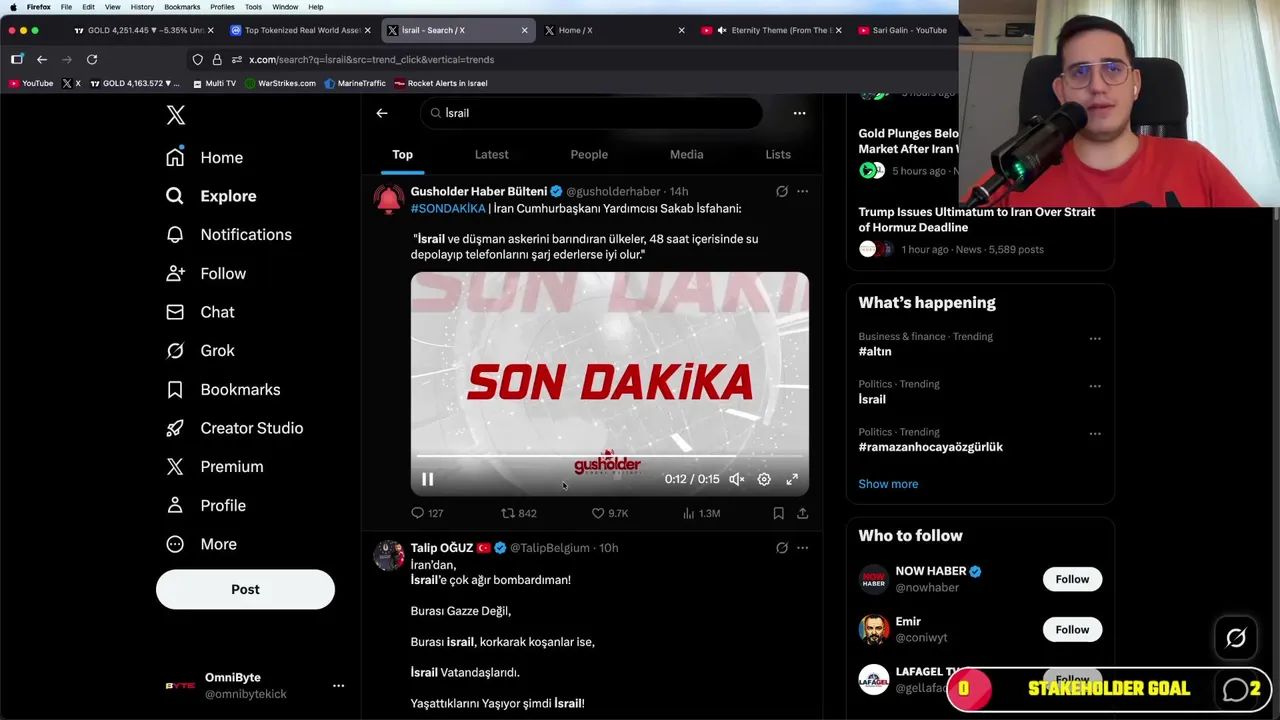1280x720 pixels.
Task: Switch to the Top tab
Action: click(402, 155)
